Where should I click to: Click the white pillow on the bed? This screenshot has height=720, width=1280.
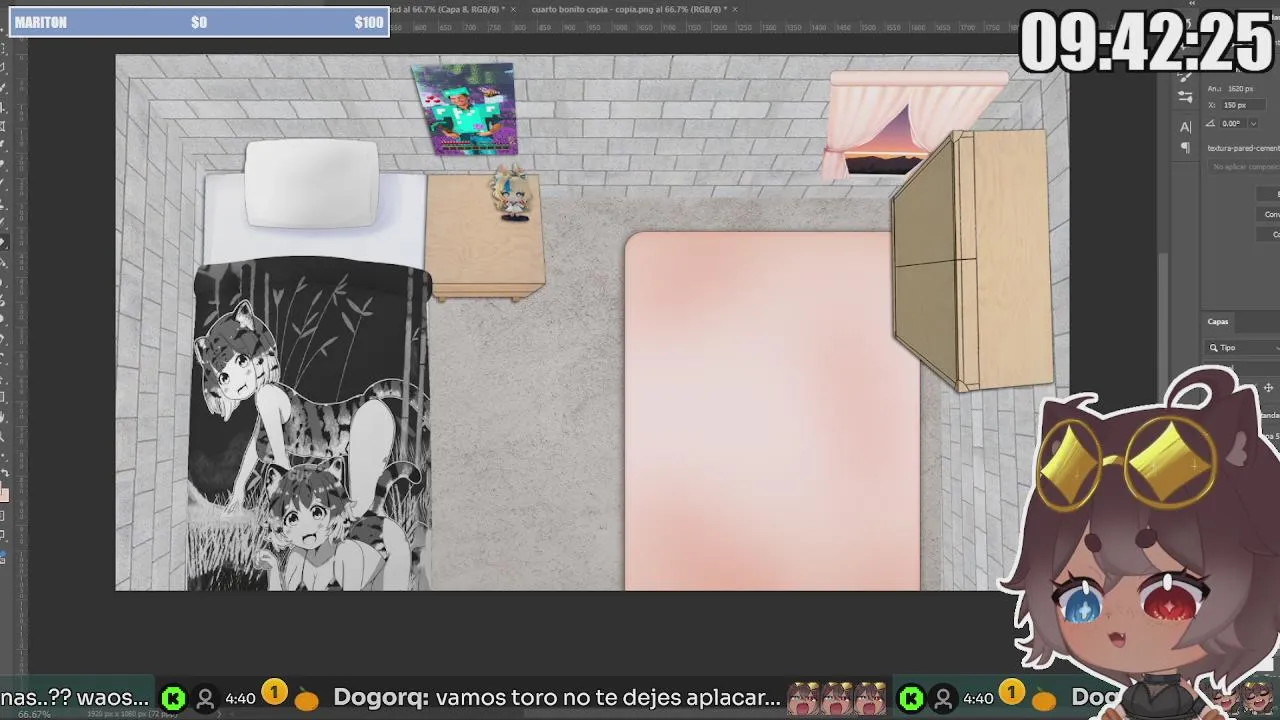[x=312, y=184]
